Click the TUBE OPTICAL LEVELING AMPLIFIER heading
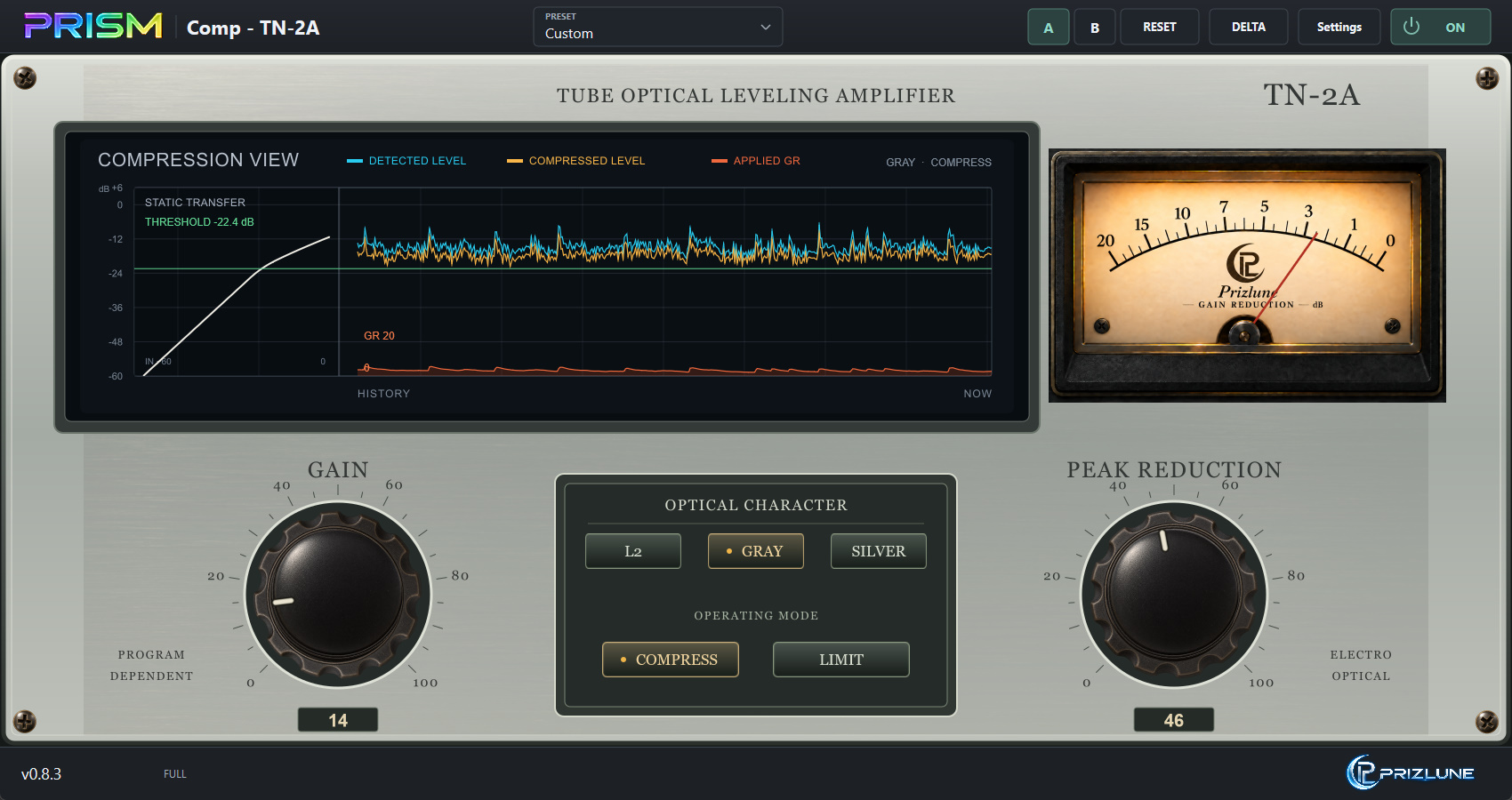Screen dimensions: 1512x800 click(x=756, y=96)
